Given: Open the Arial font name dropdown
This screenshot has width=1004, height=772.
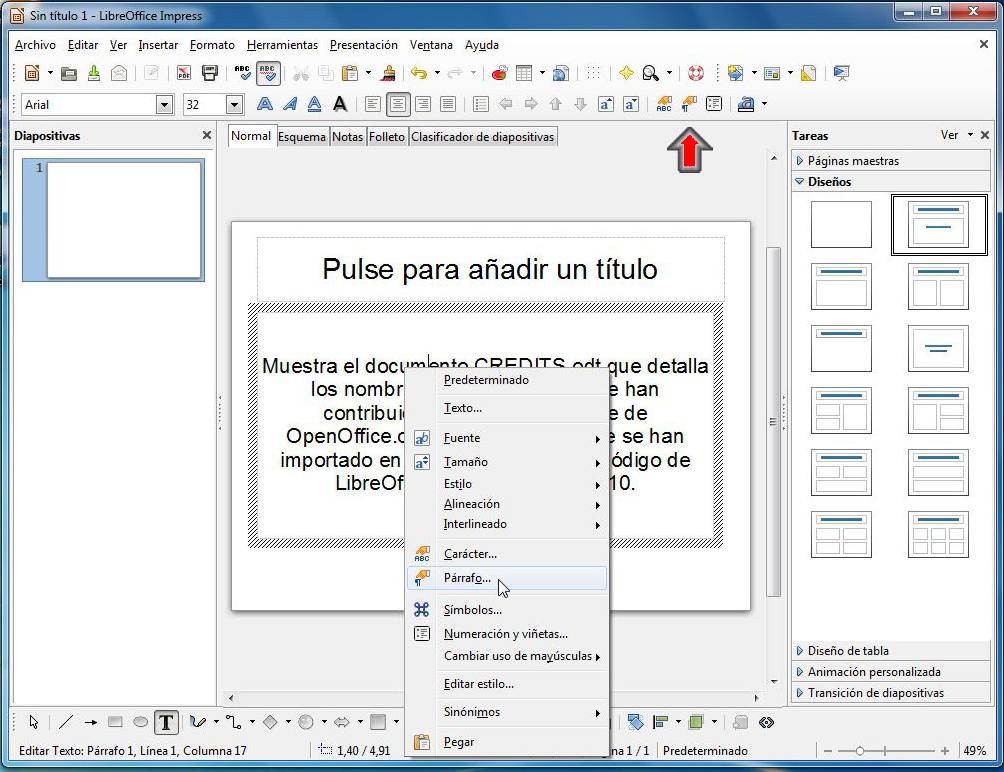Looking at the screenshot, I should pyautogui.click(x=164, y=104).
